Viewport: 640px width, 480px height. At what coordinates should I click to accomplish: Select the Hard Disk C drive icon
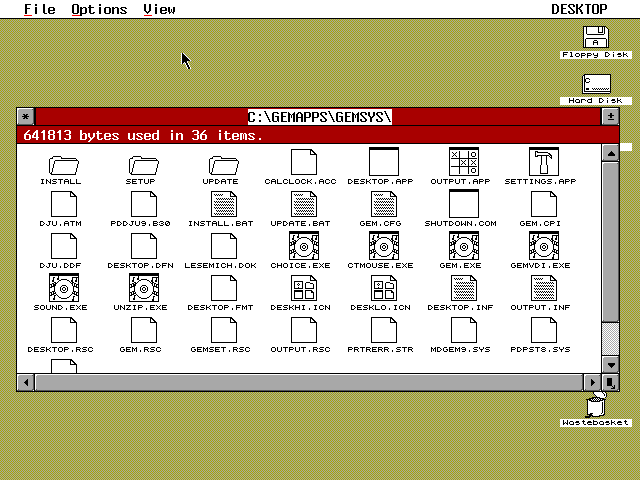(596, 84)
